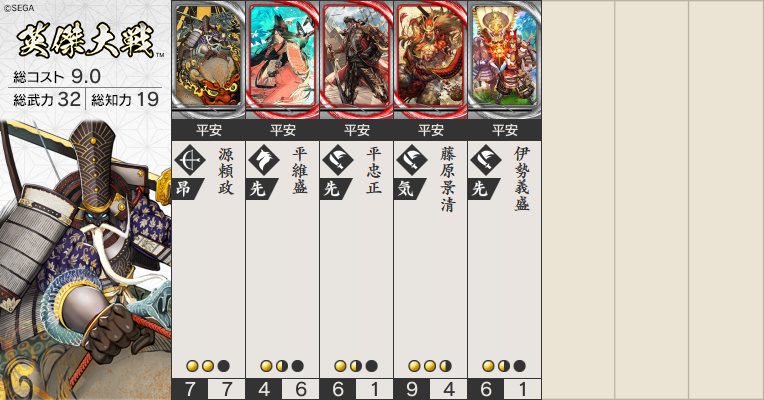Open the 平忠正 card artwork

357,58
